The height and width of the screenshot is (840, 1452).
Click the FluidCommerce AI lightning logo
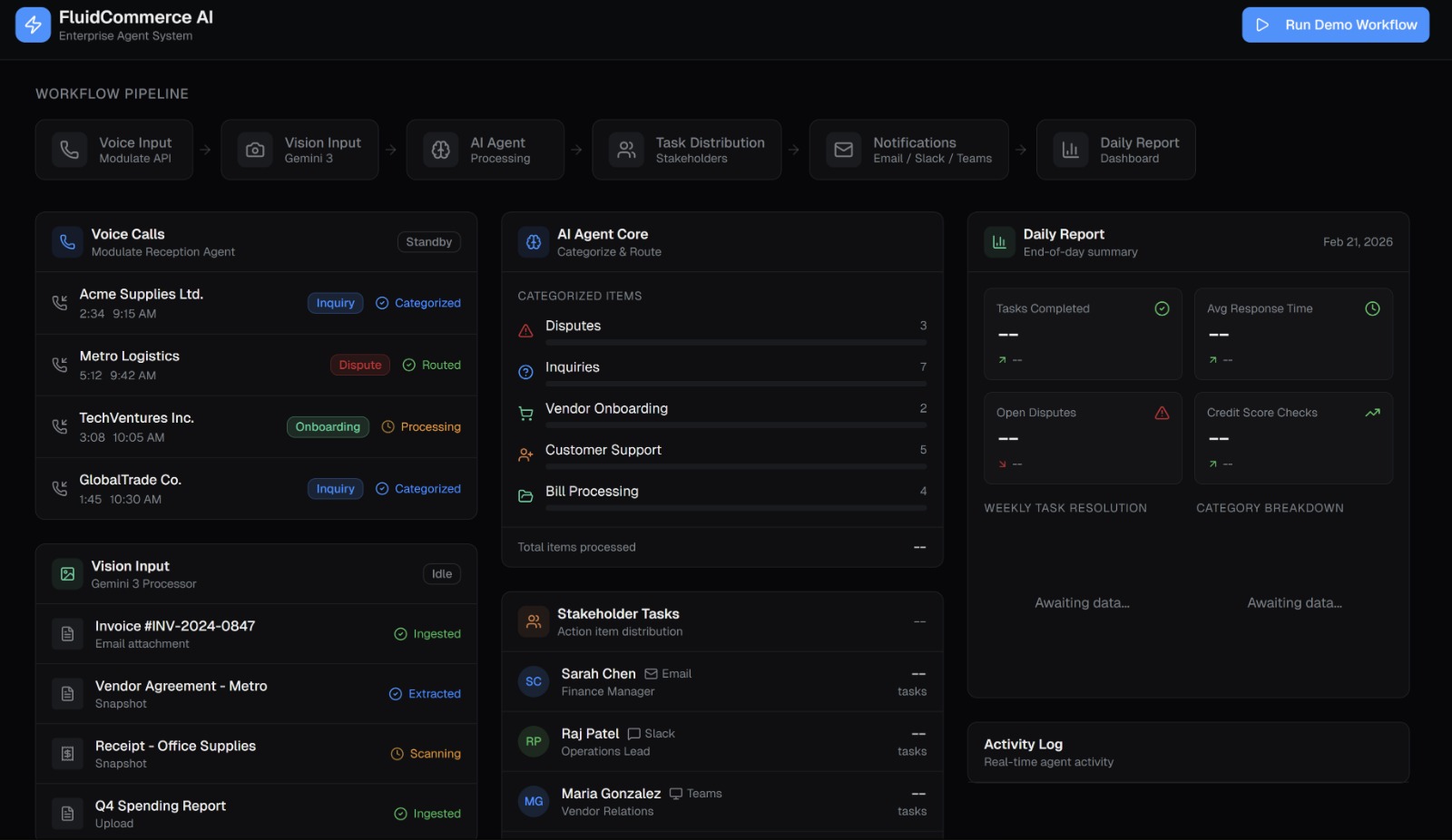33,24
